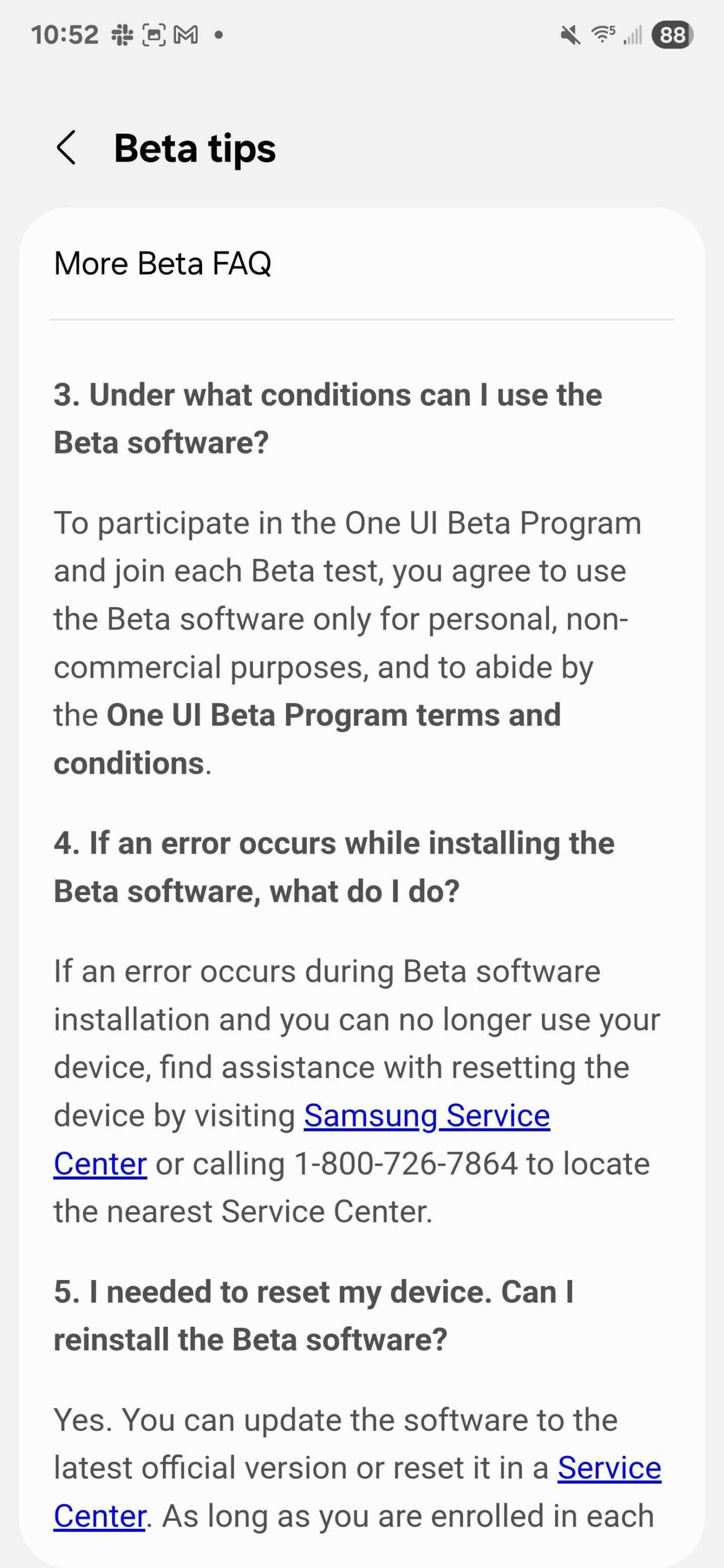
Task: Tap question 3 about Beta software conditions
Action: coord(327,418)
